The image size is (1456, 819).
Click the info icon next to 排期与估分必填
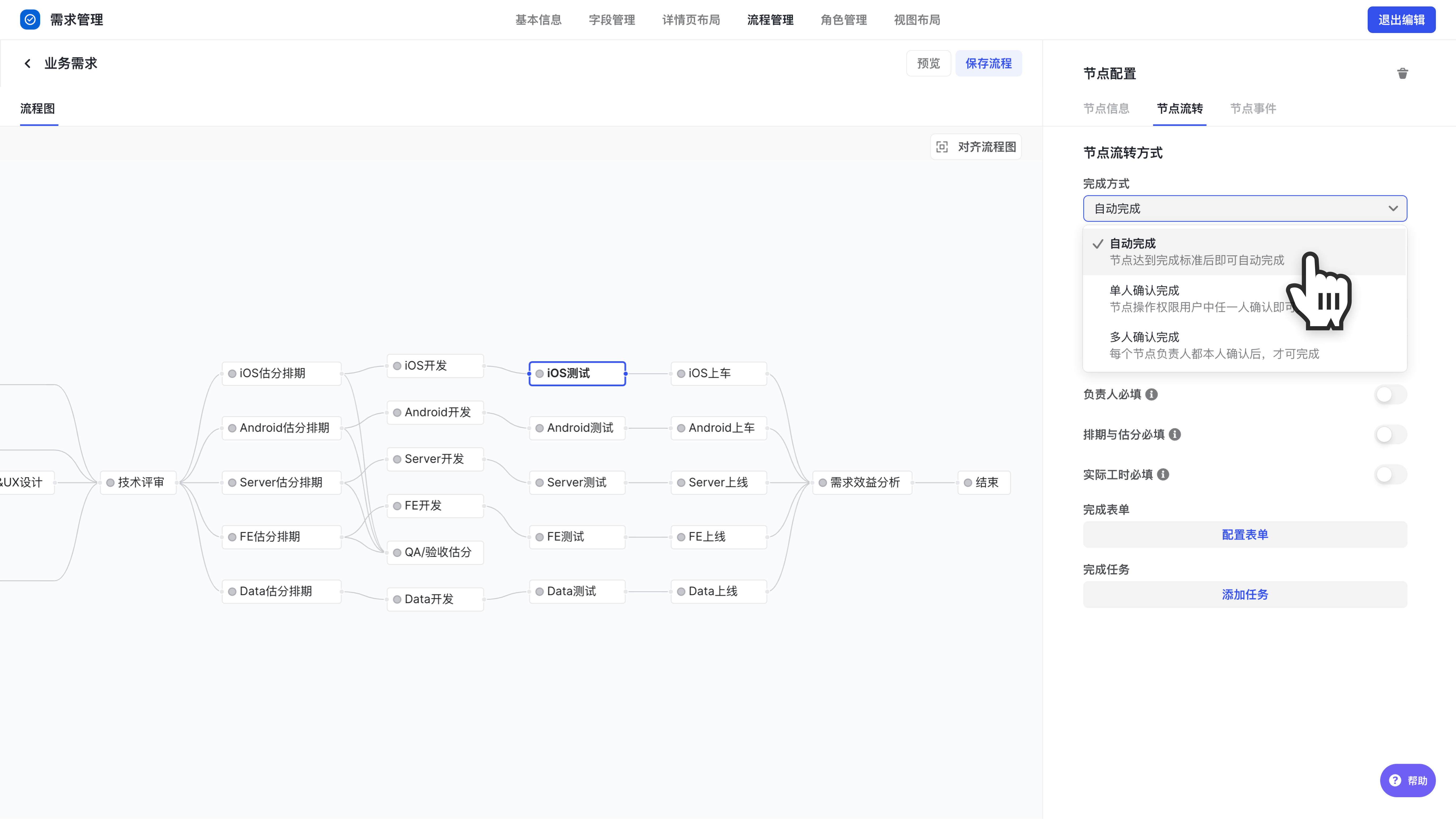1174,435
